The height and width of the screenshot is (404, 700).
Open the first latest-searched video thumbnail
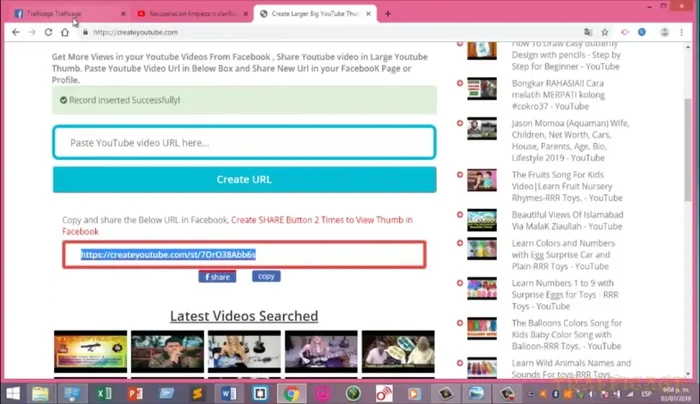click(91, 352)
